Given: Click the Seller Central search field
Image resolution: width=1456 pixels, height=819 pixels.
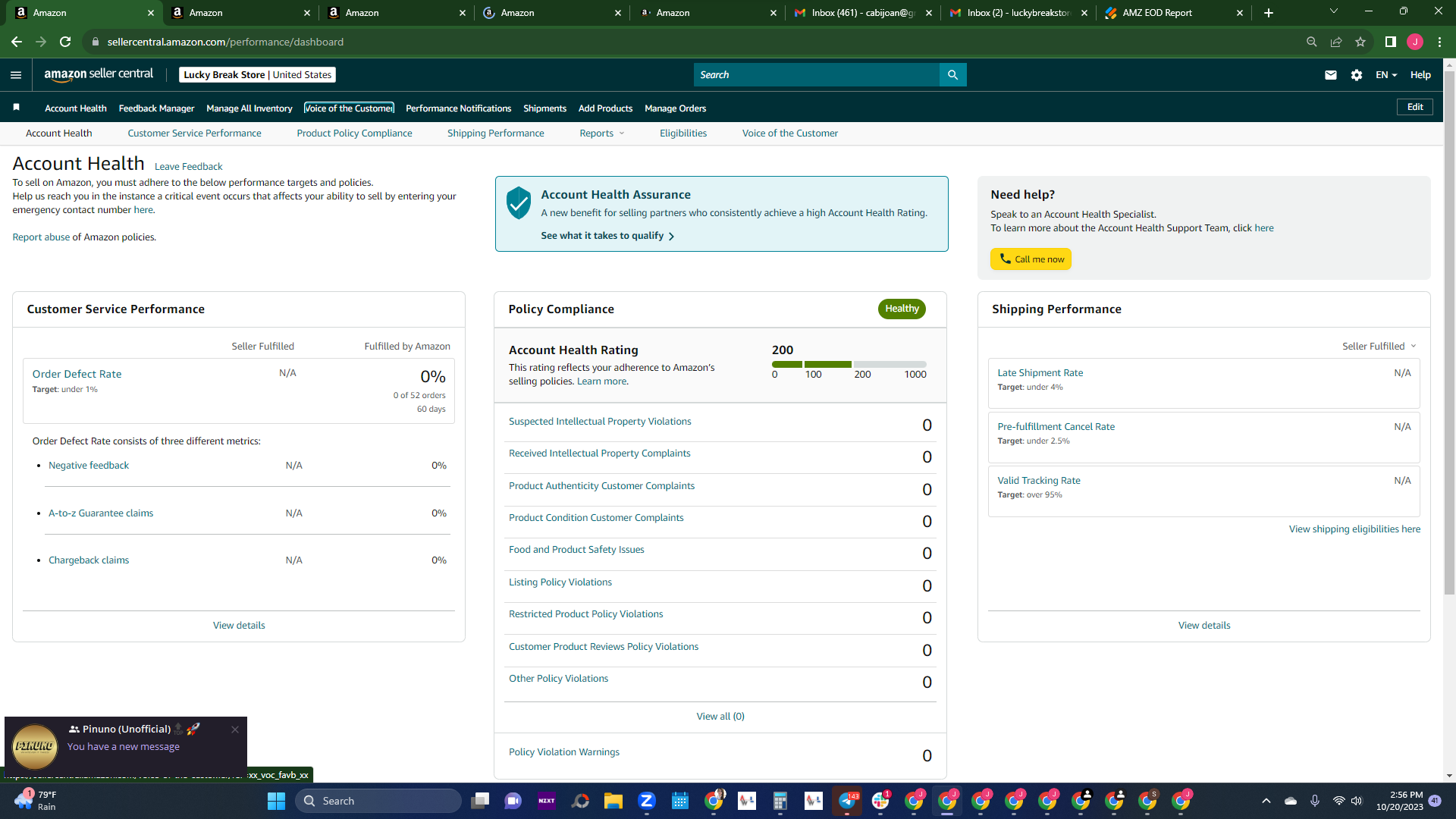Looking at the screenshot, I should (x=816, y=75).
